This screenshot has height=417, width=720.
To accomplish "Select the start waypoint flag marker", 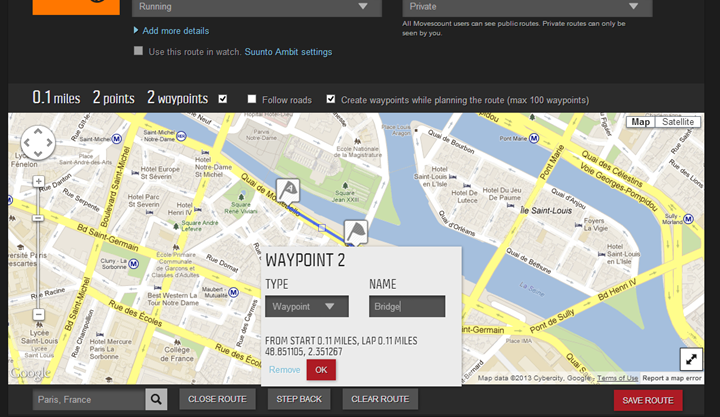I will click(288, 191).
